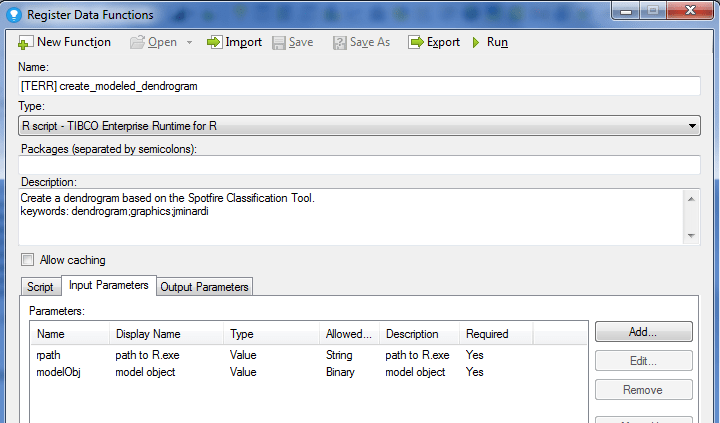The image size is (720, 423).
Task: Click the Allowed... column header
Action: 349,334
